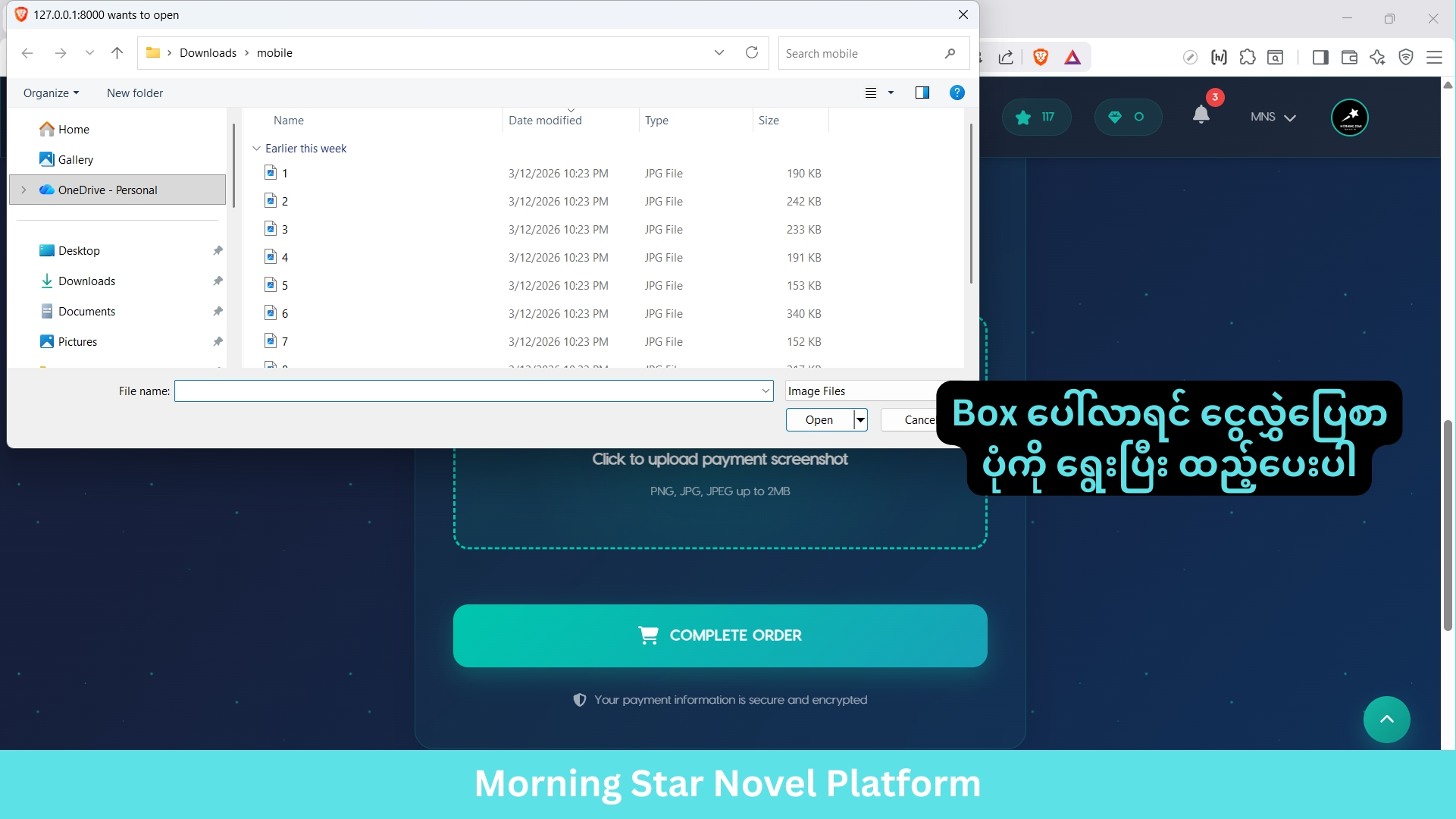The image size is (1456, 819).
Task: Toggle the preview pane in dialog
Action: [922, 93]
